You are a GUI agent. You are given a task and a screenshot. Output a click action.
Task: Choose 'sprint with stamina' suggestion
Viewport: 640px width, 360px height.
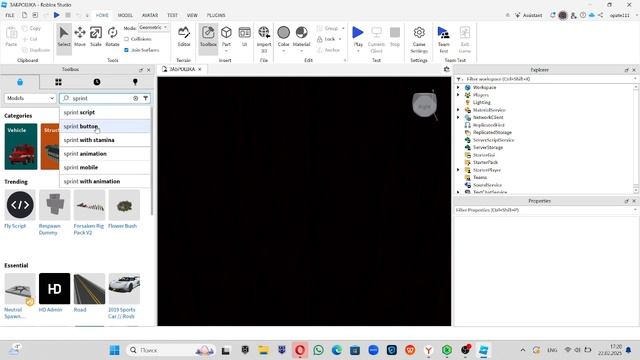click(x=105, y=140)
